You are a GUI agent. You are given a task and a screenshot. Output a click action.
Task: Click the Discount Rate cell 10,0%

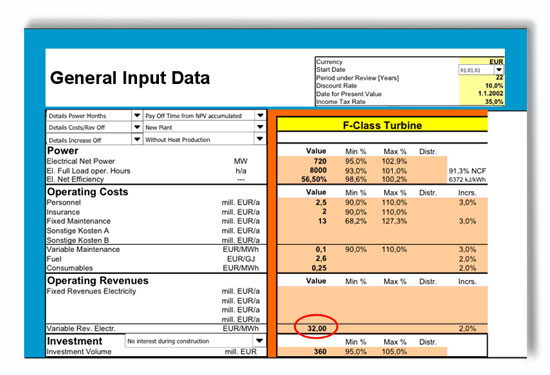coord(494,86)
